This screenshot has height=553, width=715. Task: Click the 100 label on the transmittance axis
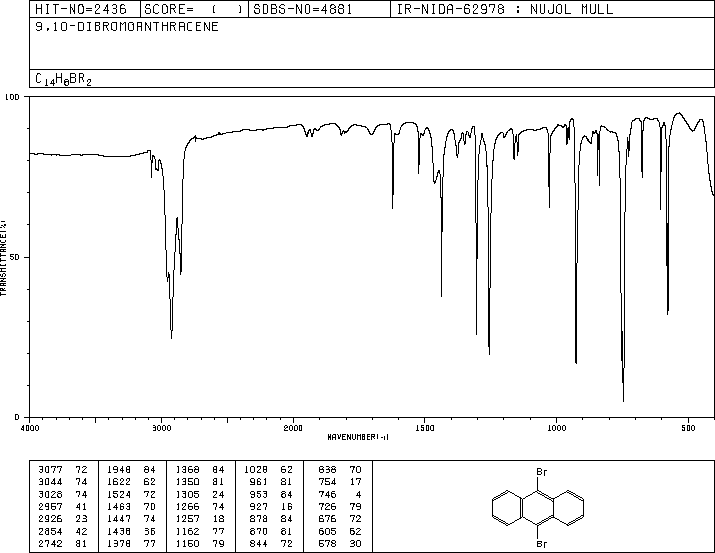12,97
